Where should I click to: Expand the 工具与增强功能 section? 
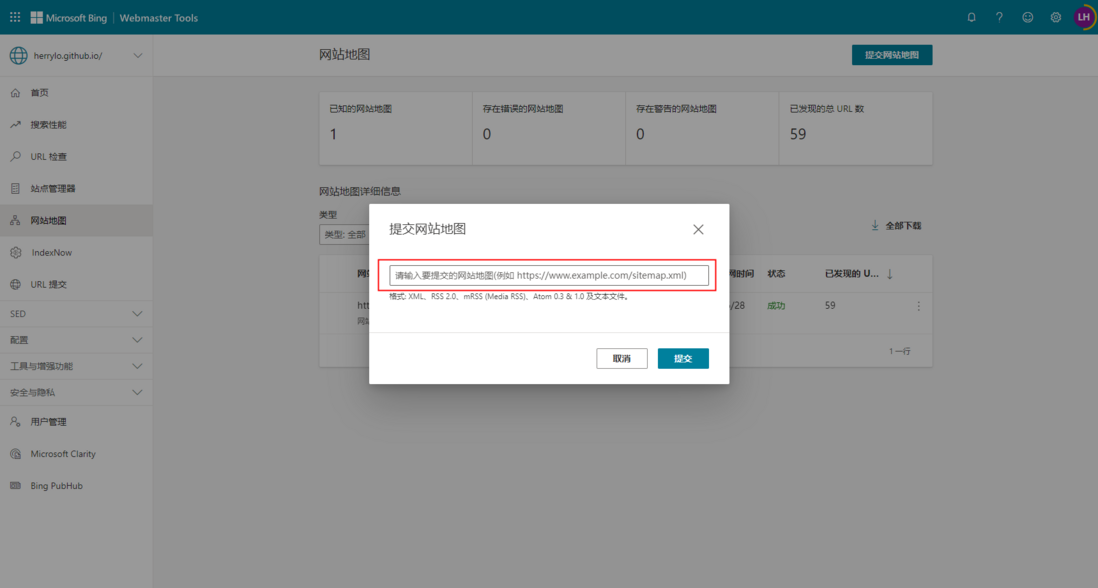137,366
